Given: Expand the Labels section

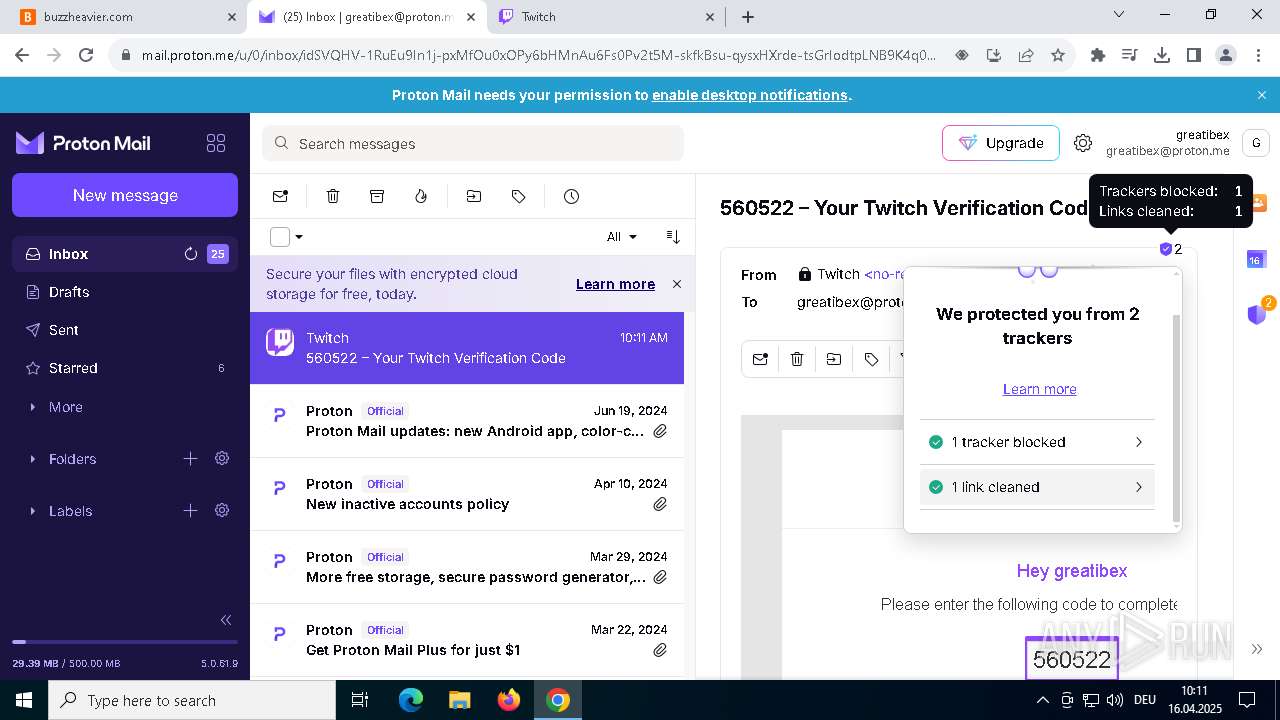Looking at the screenshot, I should click(x=70, y=511).
